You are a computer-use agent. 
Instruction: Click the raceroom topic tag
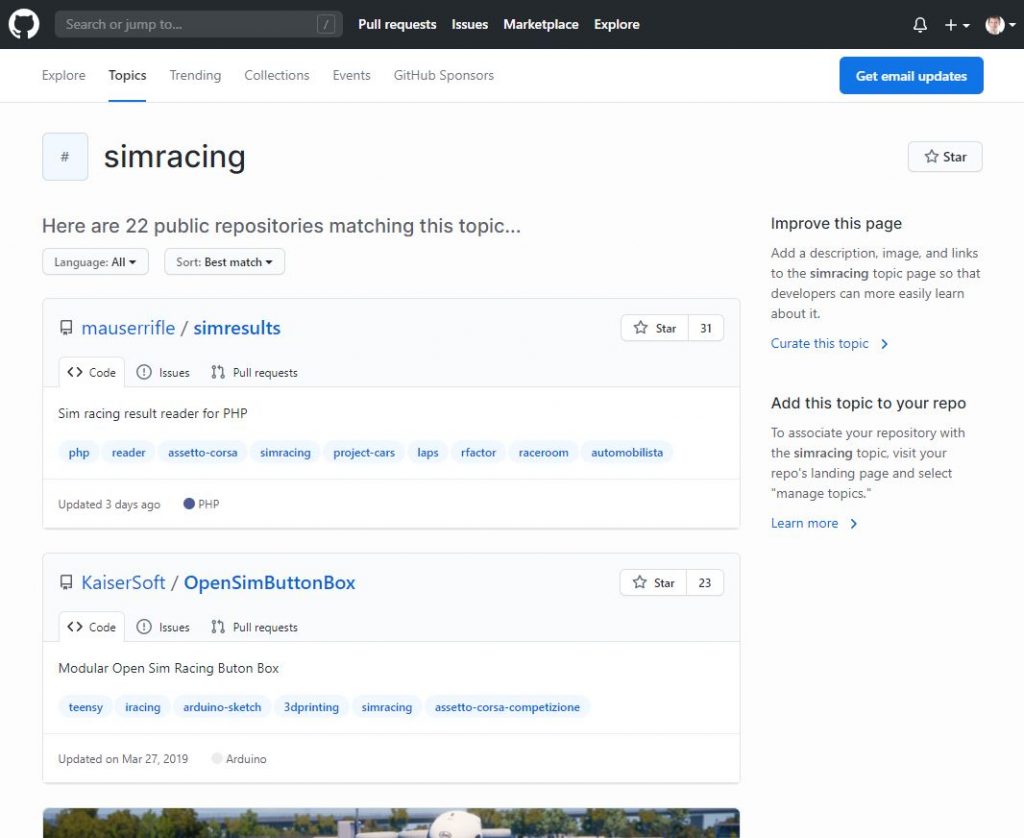pyautogui.click(x=543, y=452)
